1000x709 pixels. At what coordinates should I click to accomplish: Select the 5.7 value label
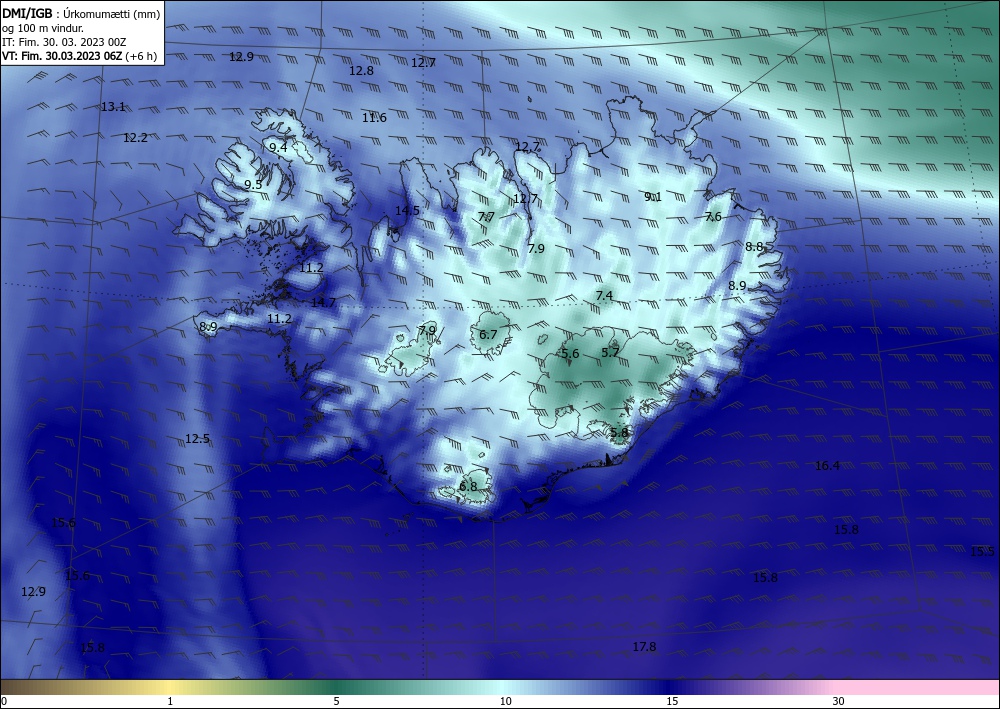[610, 353]
